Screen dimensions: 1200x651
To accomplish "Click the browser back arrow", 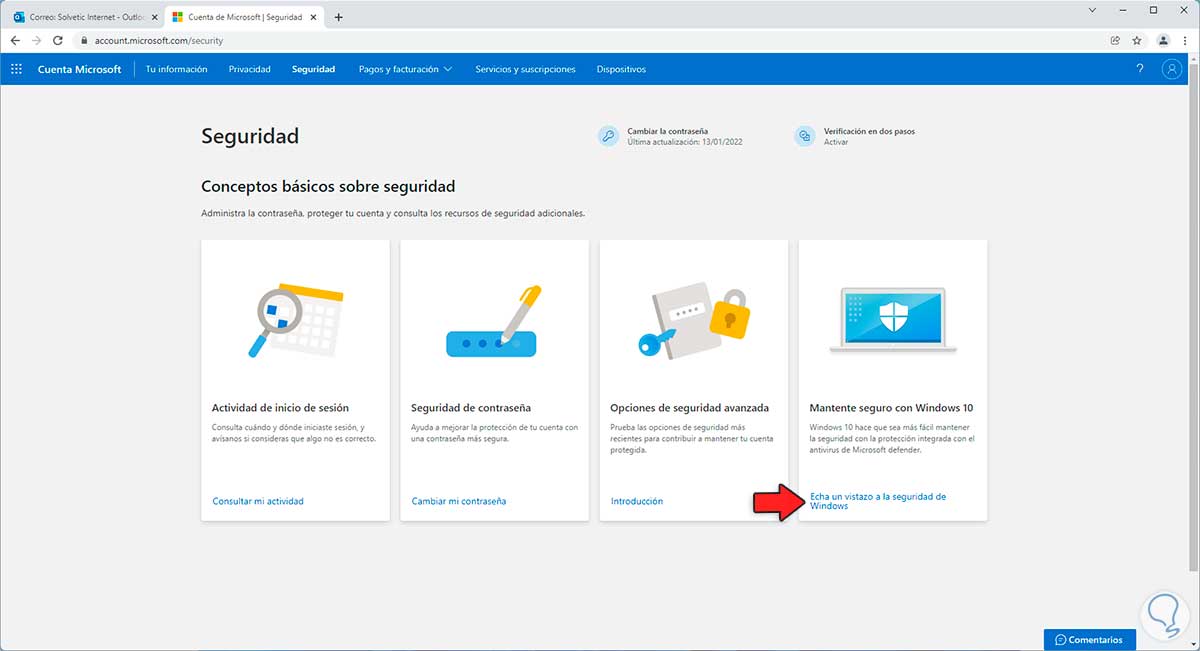I will [x=15, y=40].
